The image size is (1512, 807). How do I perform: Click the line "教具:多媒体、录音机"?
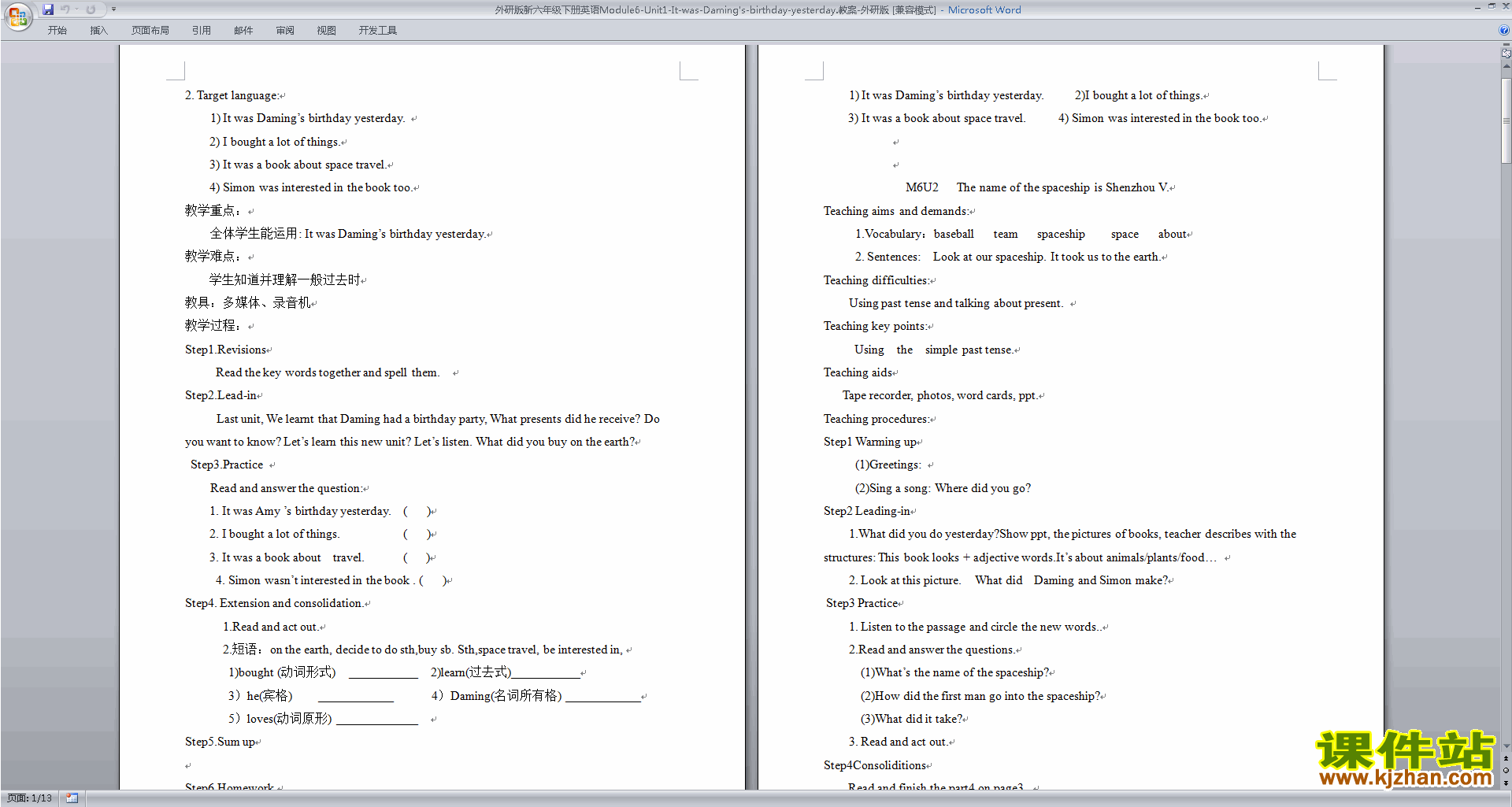pyautogui.click(x=247, y=302)
